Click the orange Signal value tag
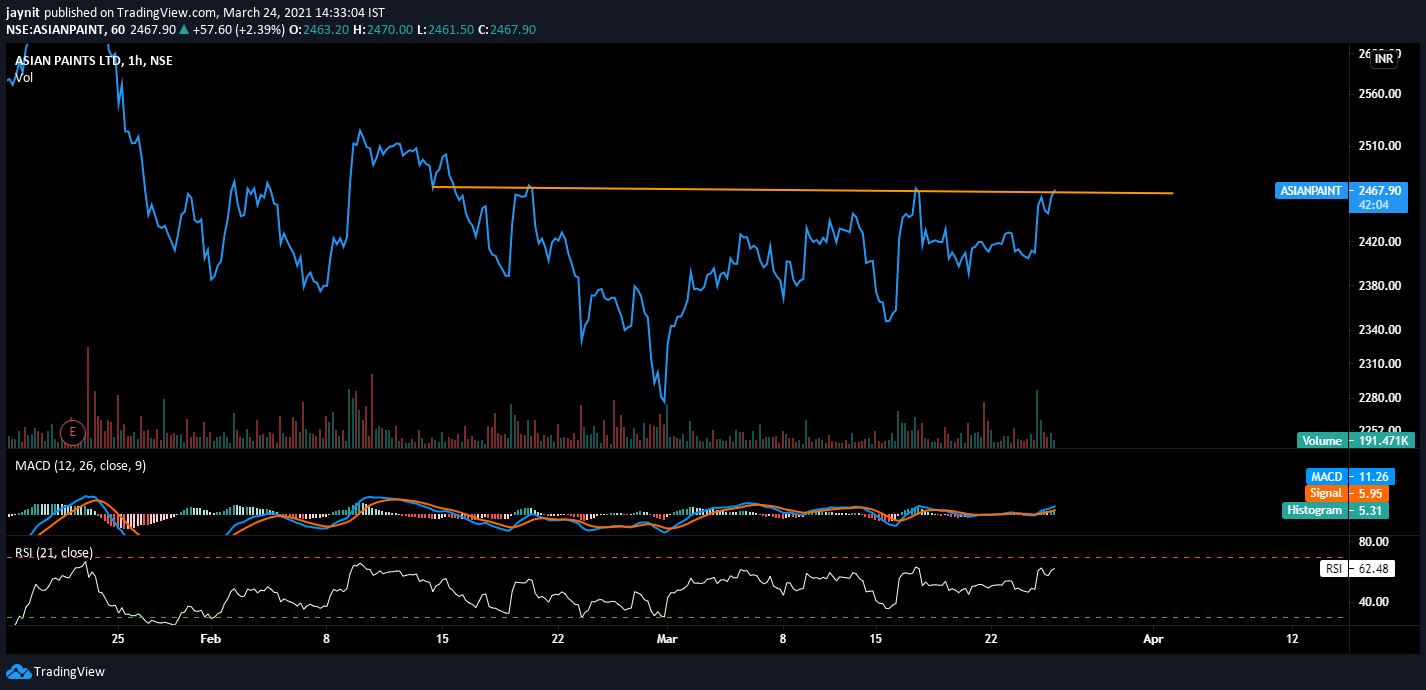The image size is (1426, 690). 1326,493
